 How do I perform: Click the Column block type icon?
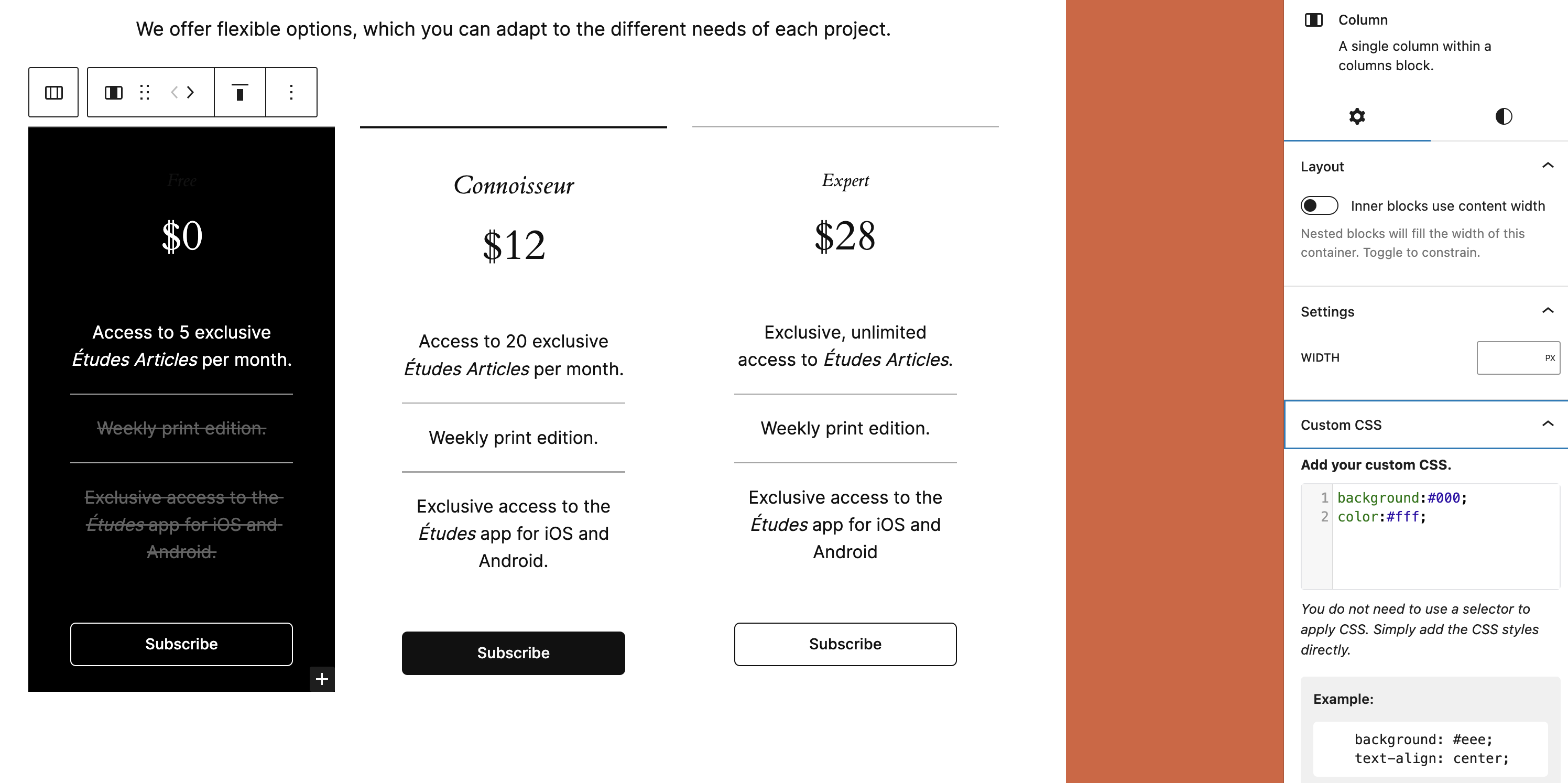pos(114,93)
